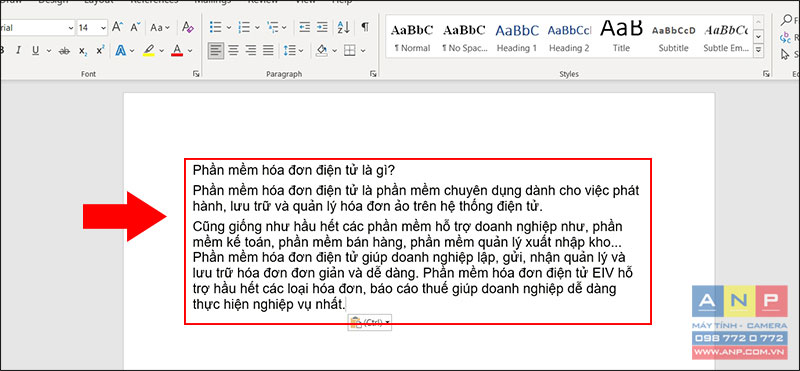Expand the Multilevel List dropdown arrow
The image size is (800, 371).
tap(284, 28)
